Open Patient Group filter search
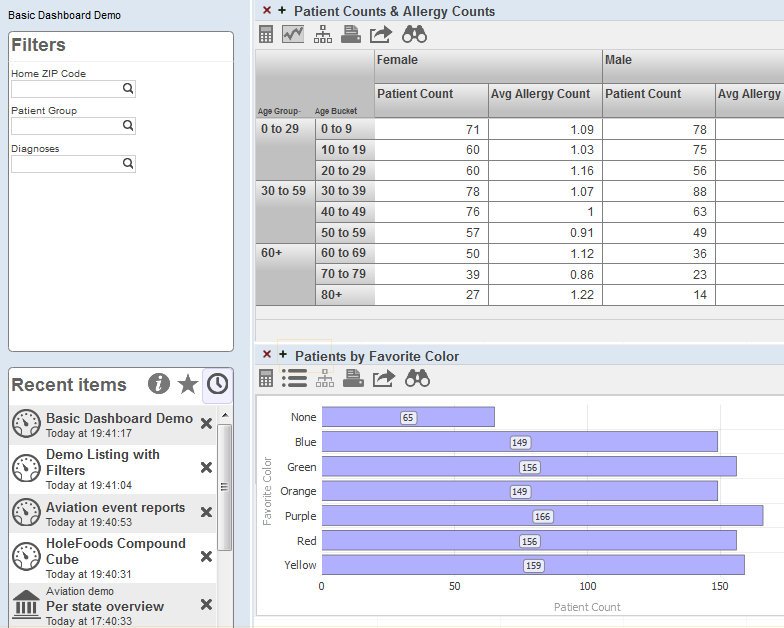Viewport: 784px width, 628px height. point(128,126)
